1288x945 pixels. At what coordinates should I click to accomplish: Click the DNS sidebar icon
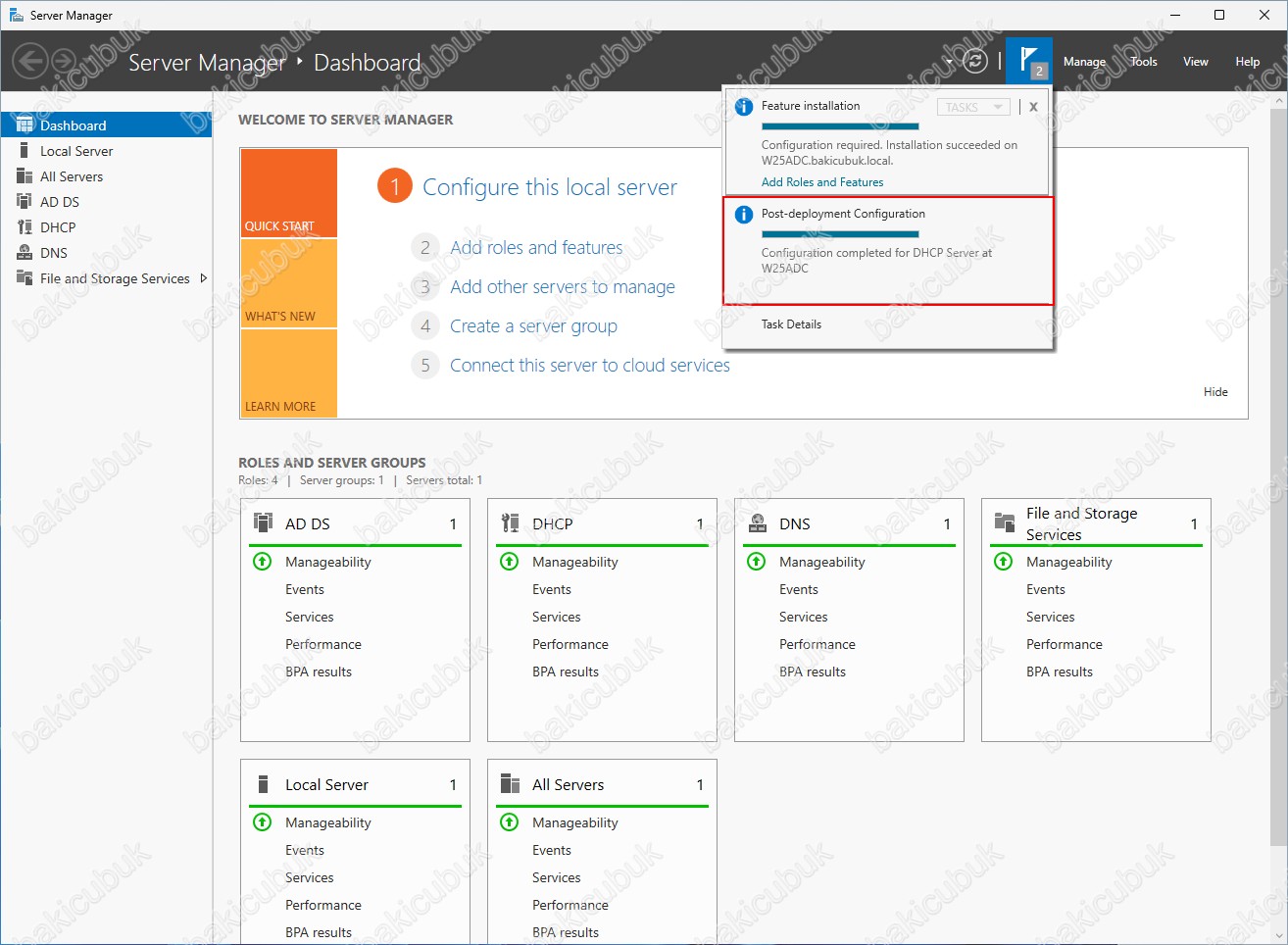(x=25, y=253)
